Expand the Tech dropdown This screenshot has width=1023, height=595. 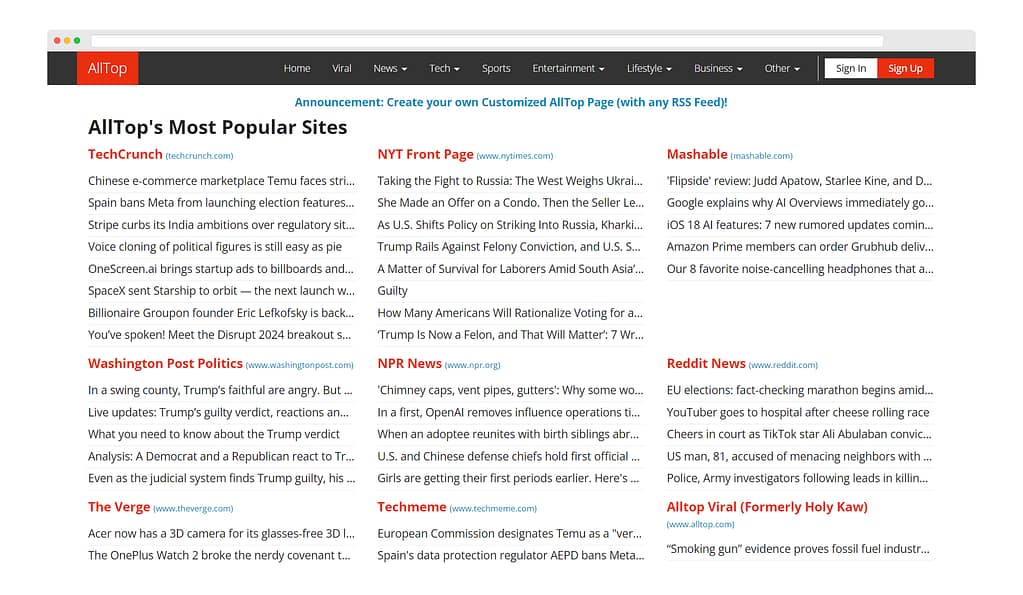[443, 68]
